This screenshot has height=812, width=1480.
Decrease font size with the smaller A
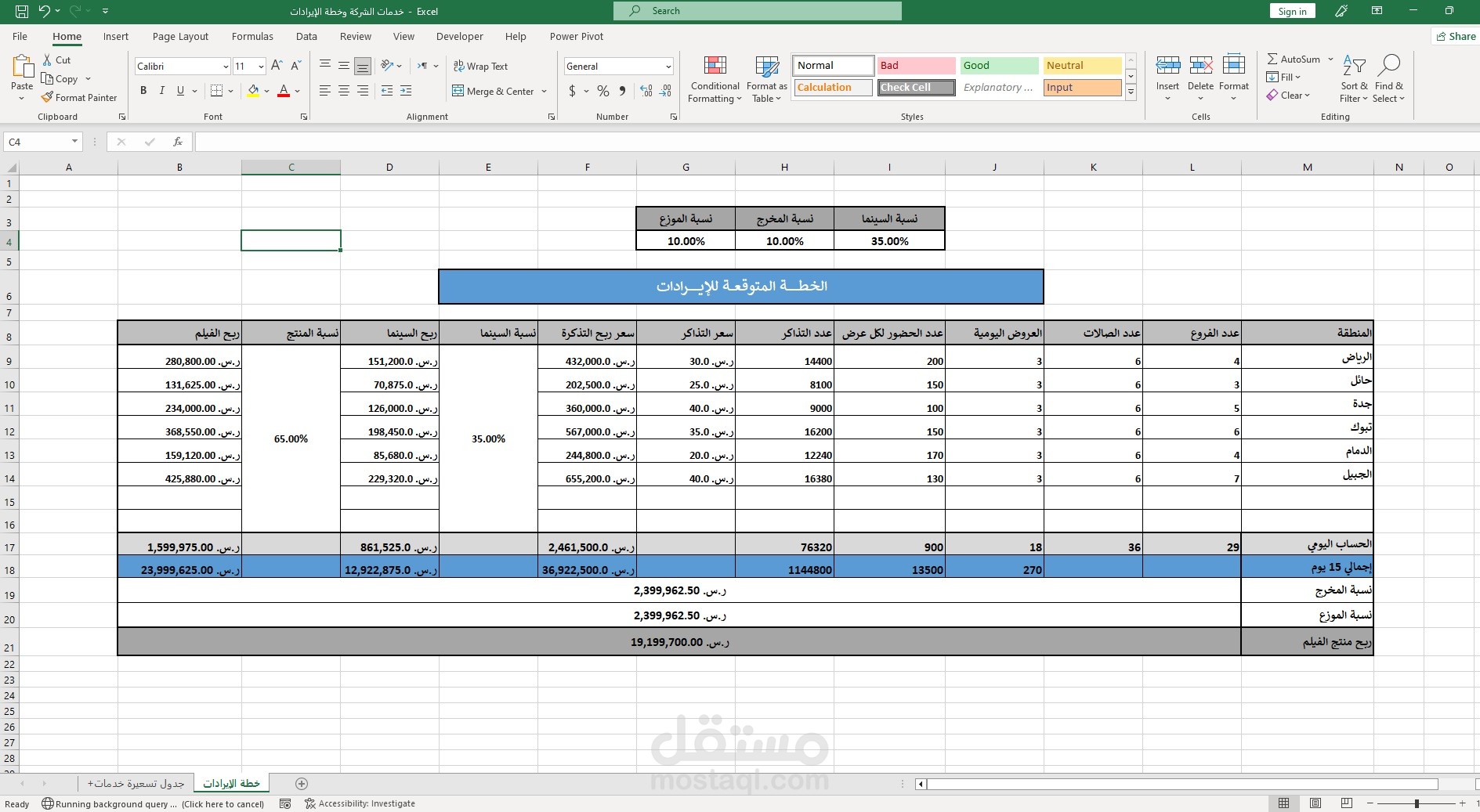(x=296, y=67)
